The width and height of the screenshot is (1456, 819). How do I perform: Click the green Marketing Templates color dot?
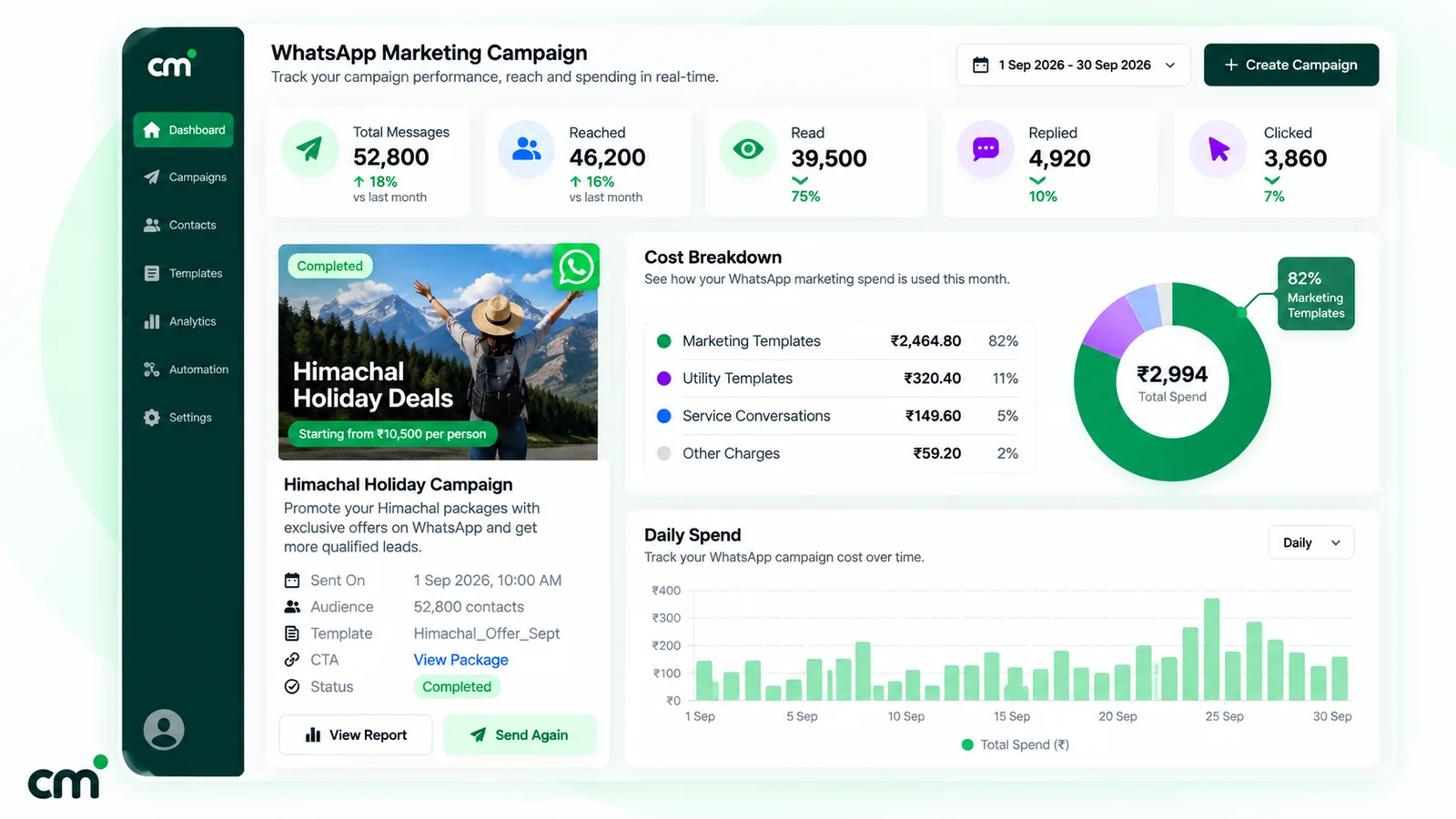point(664,341)
